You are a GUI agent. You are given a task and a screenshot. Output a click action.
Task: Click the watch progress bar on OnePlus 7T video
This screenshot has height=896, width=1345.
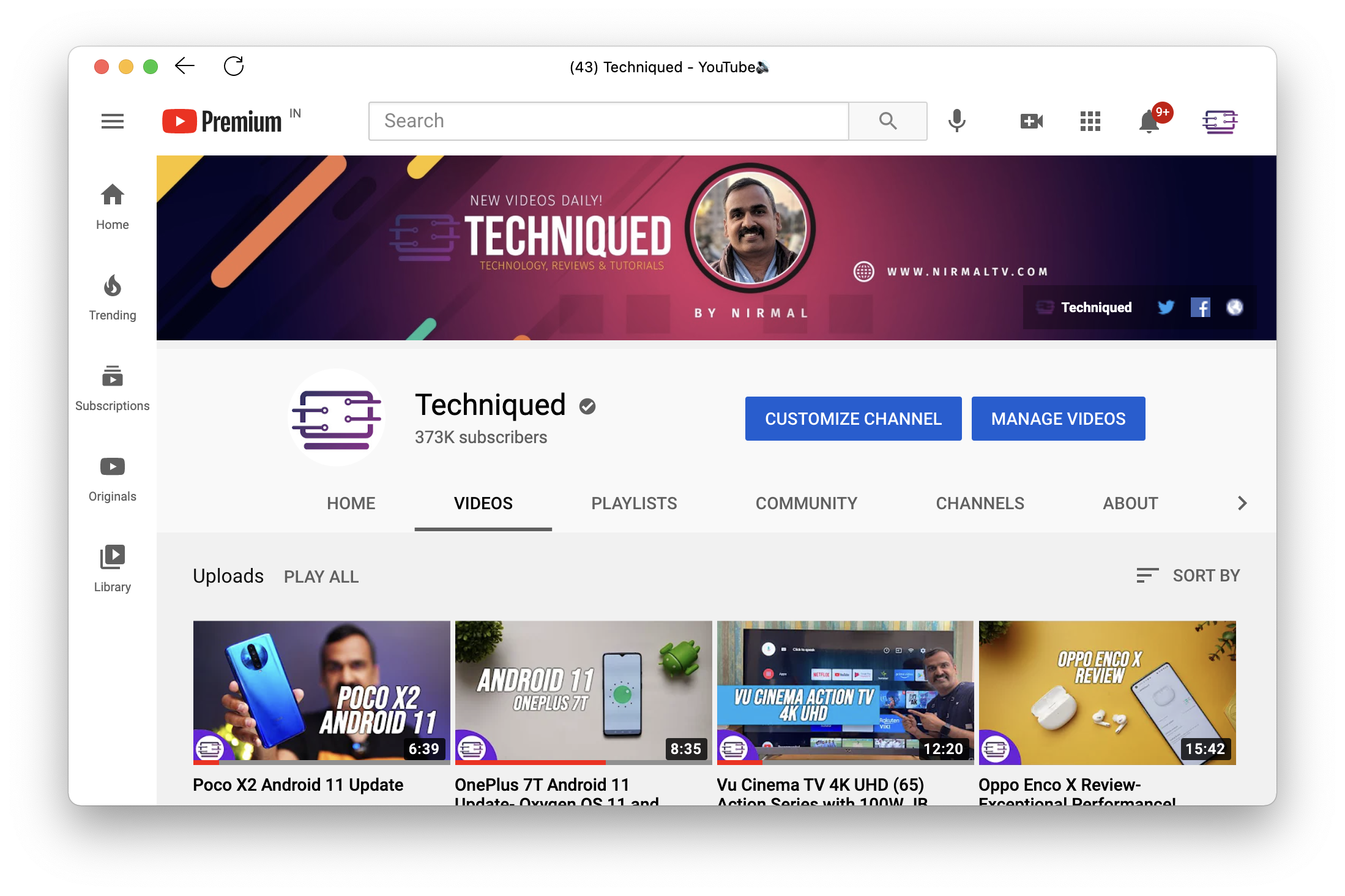pyautogui.click(x=584, y=763)
